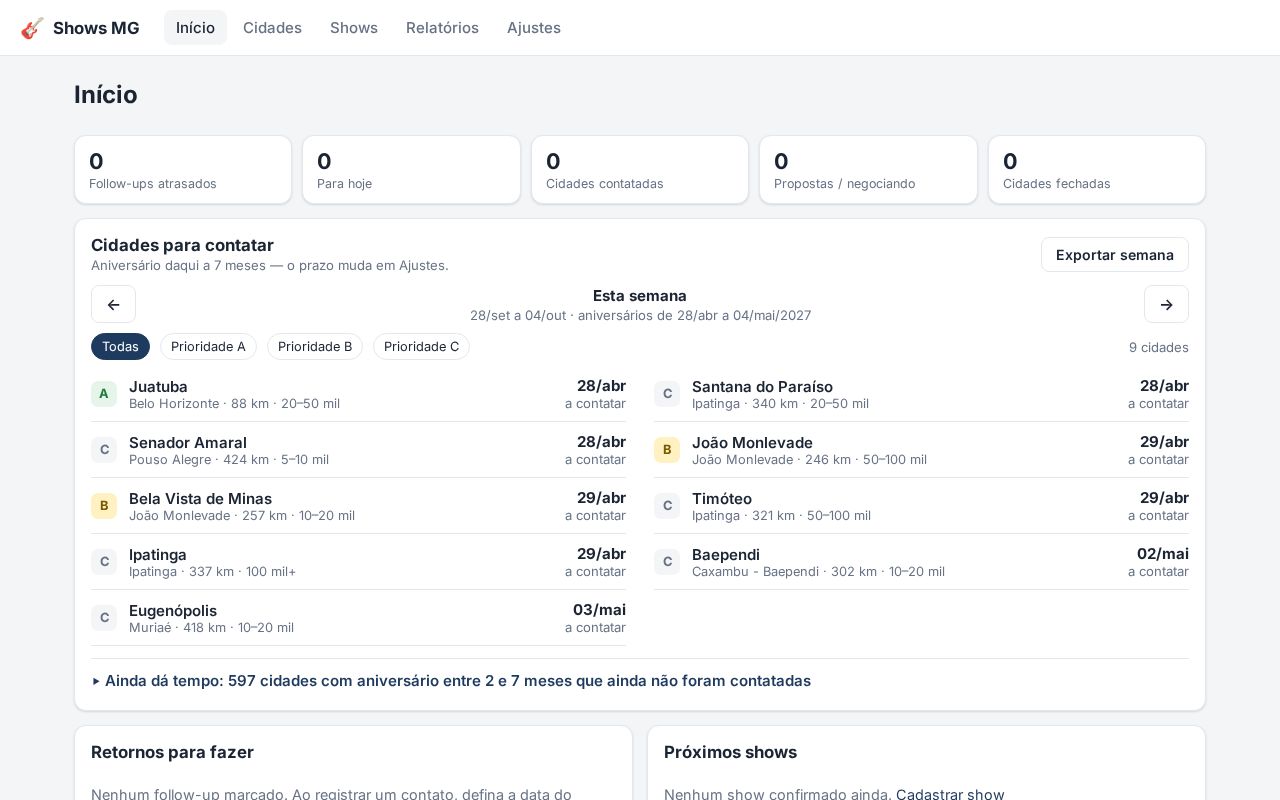Open the Início tab

pos(195,28)
